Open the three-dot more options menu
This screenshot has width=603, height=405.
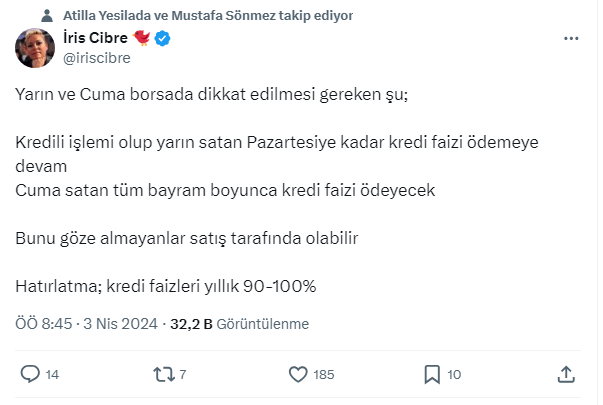(571, 39)
